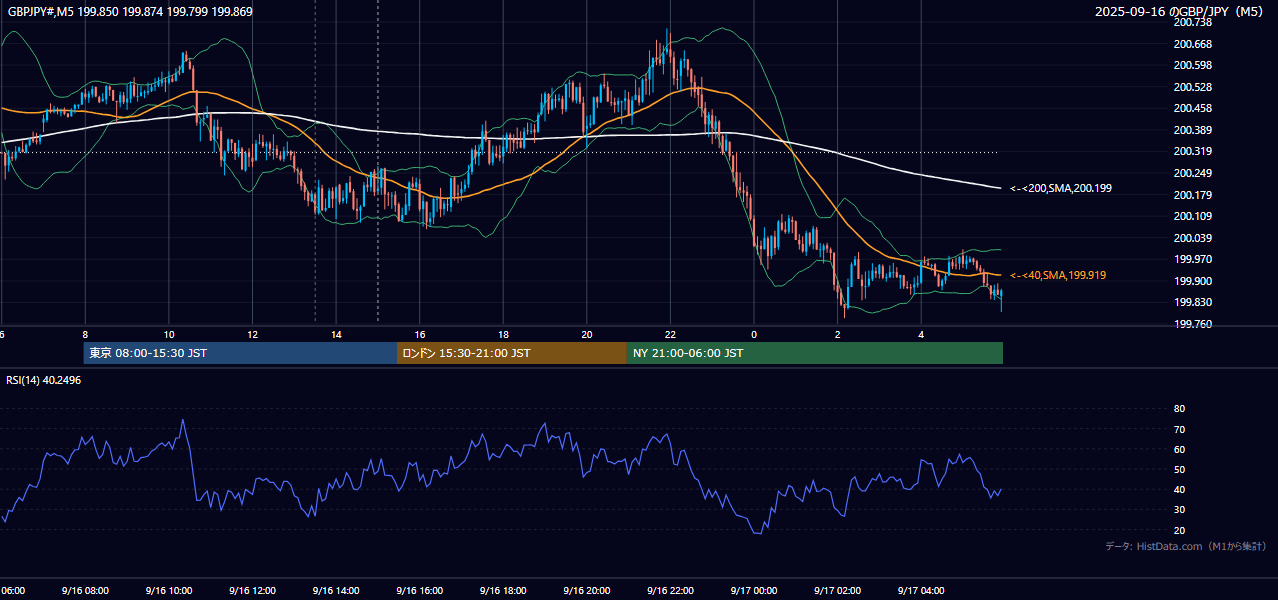Click hour label 10 under price chart

click(168, 334)
